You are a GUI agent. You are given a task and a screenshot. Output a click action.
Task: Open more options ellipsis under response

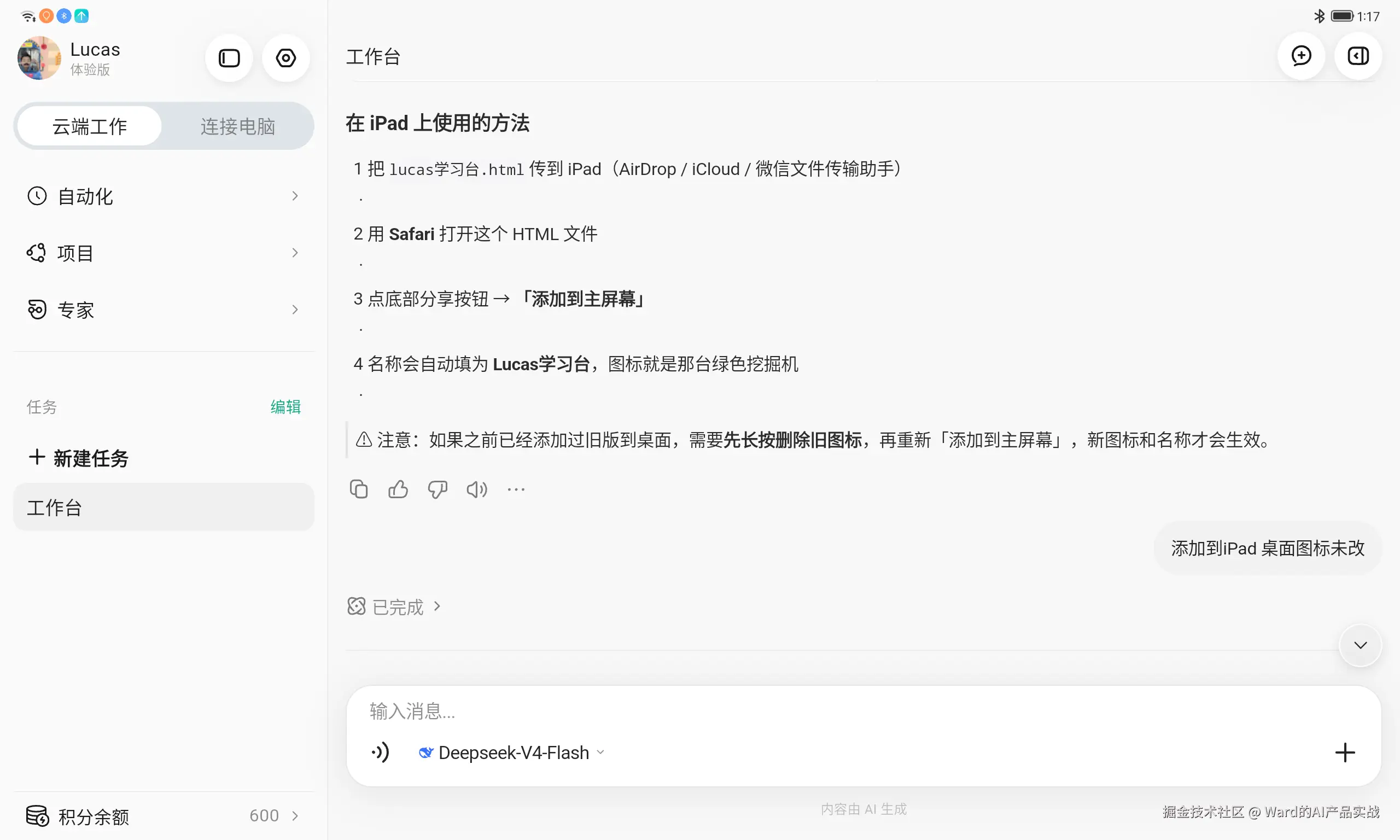[516, 489]
